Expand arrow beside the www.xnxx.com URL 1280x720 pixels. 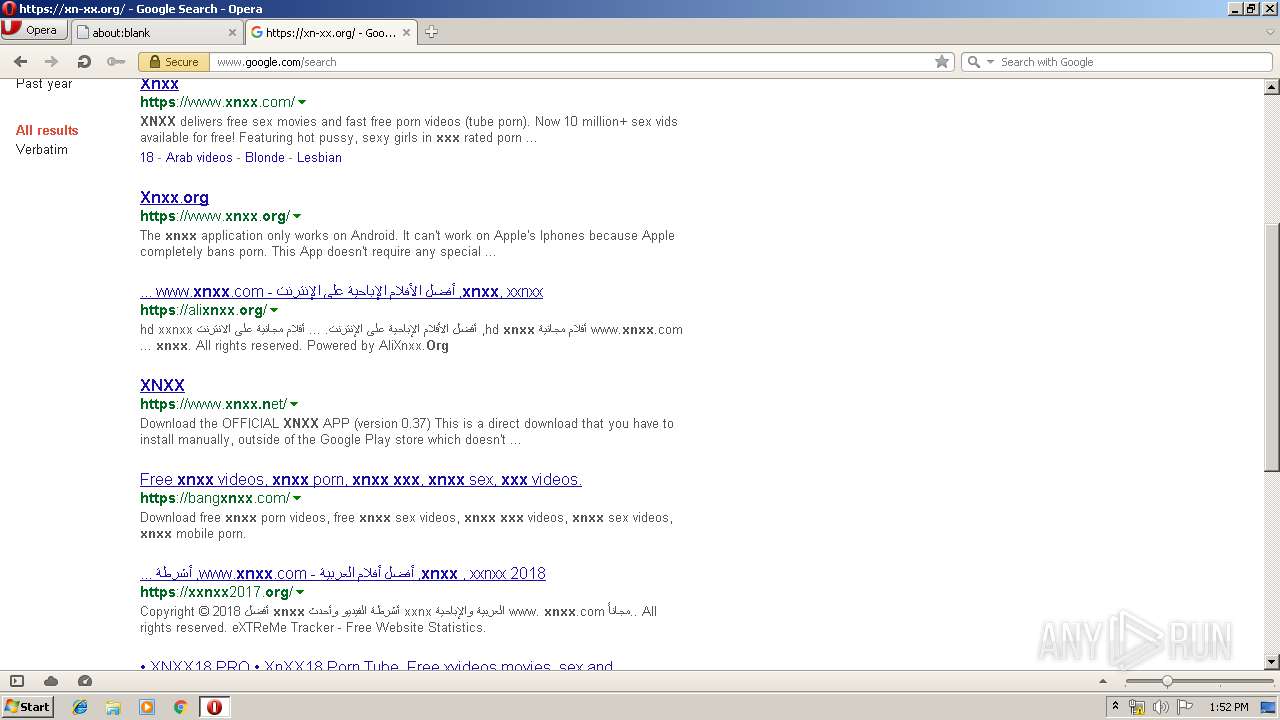coord(302,103)
